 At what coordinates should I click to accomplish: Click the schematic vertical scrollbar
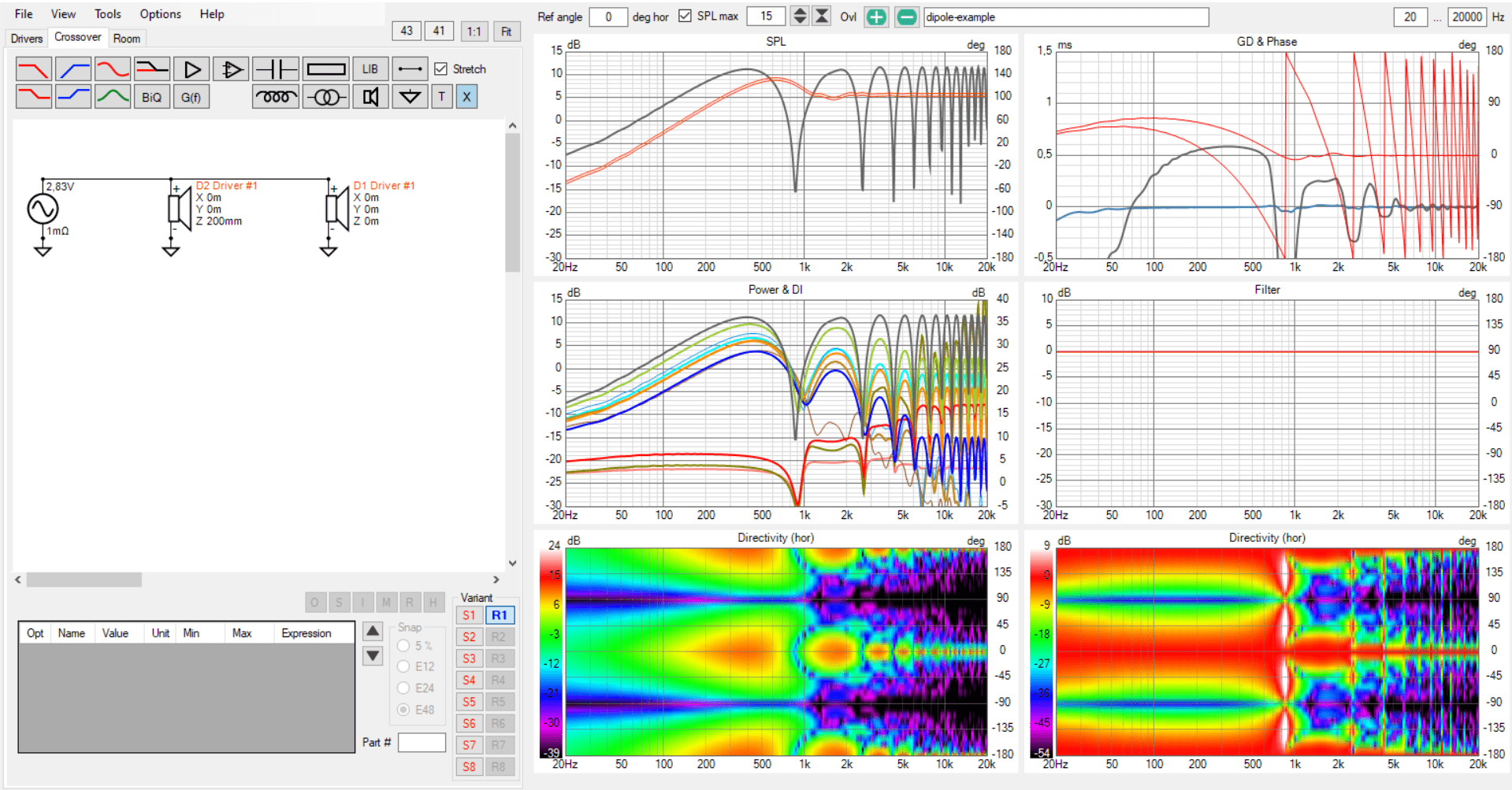[x=512, y=343]
